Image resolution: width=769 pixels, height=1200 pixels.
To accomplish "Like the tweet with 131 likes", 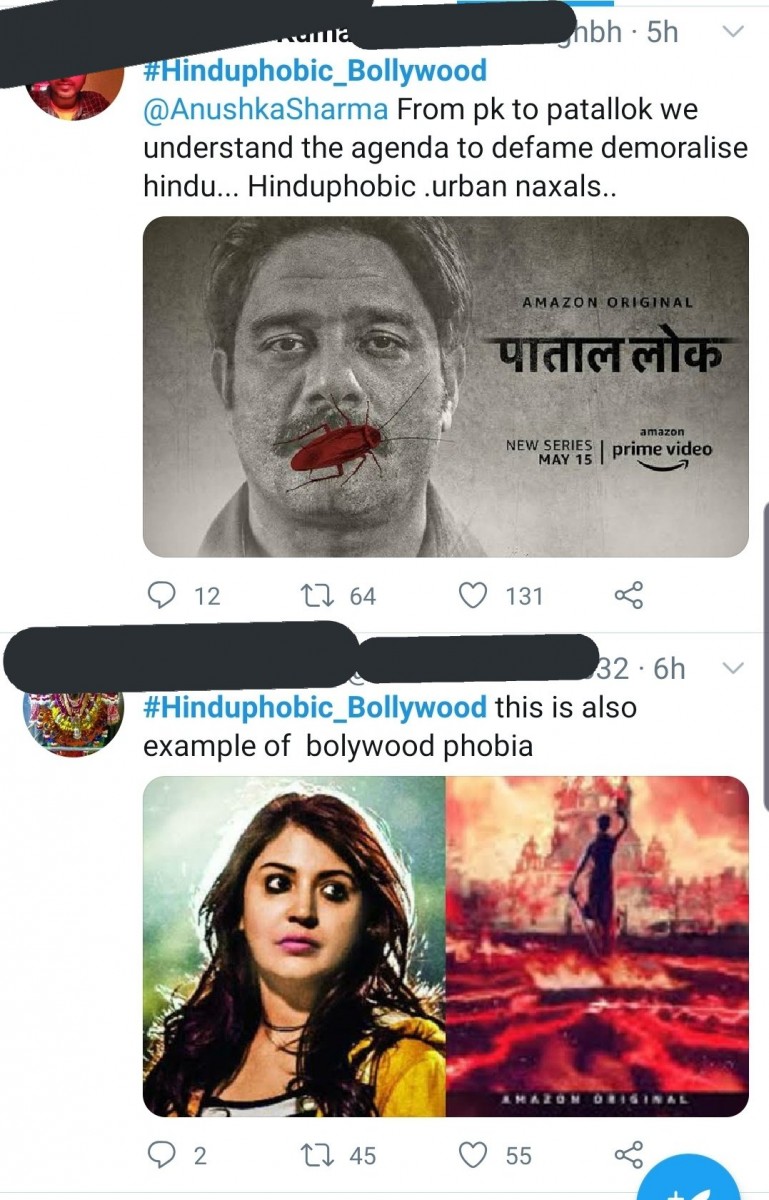I will pyautogui.click(x=472, y=596).
